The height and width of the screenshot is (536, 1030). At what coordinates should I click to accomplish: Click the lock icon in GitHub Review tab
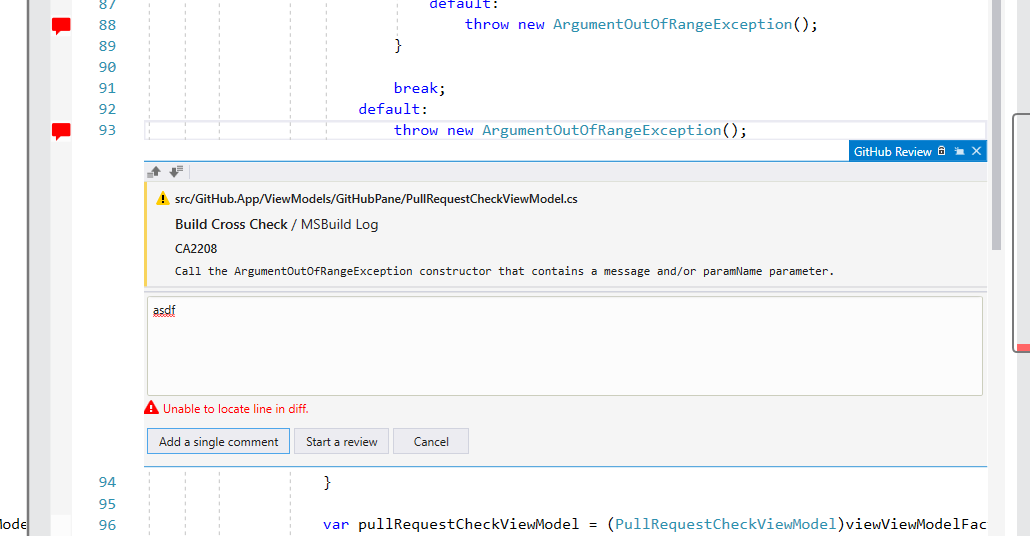(x=941, y=151)
